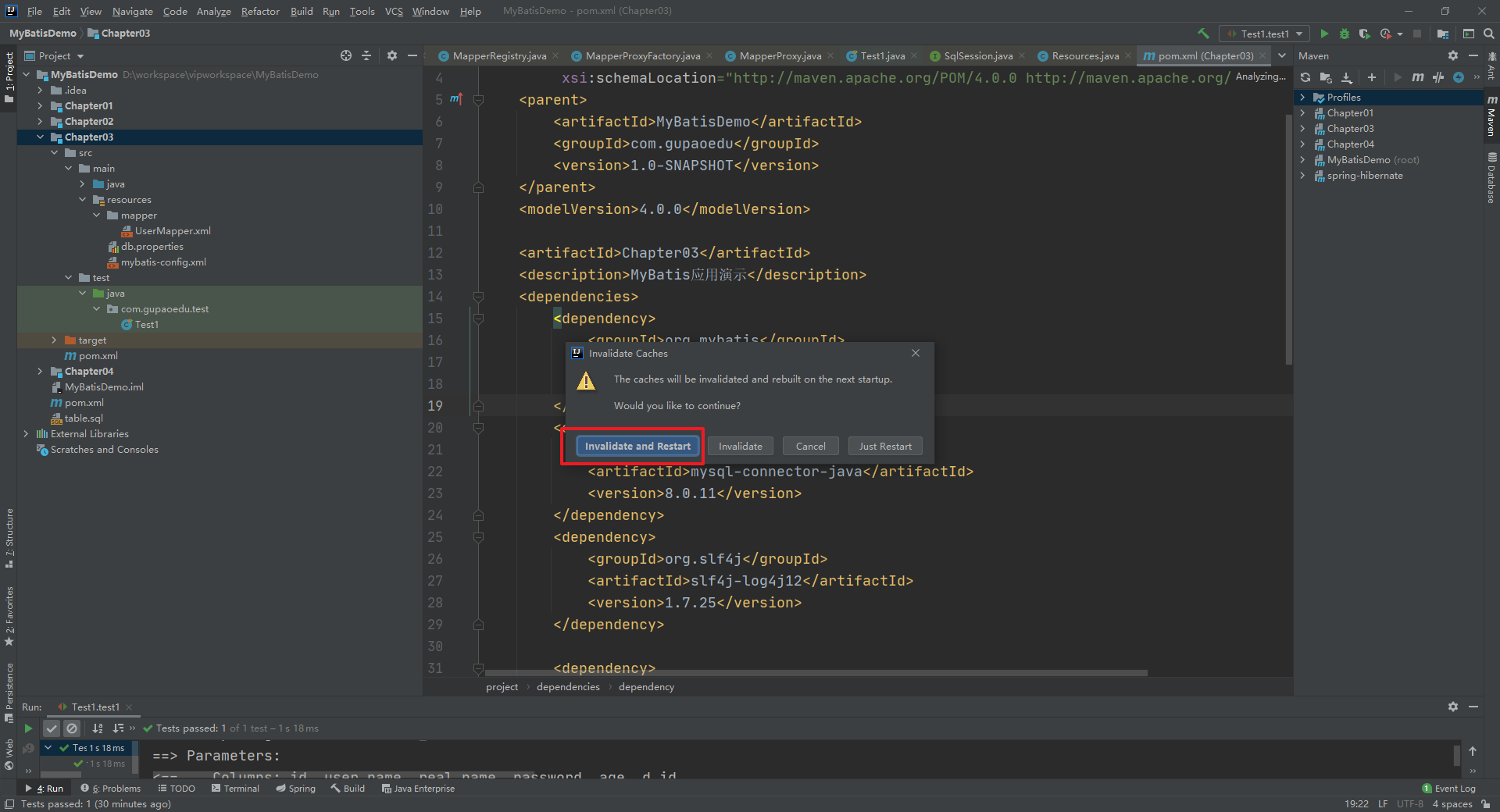Click the Debug bug icon in toolbar
This screenshot has width=1500, height=812.
click(x=1345, y=34)
